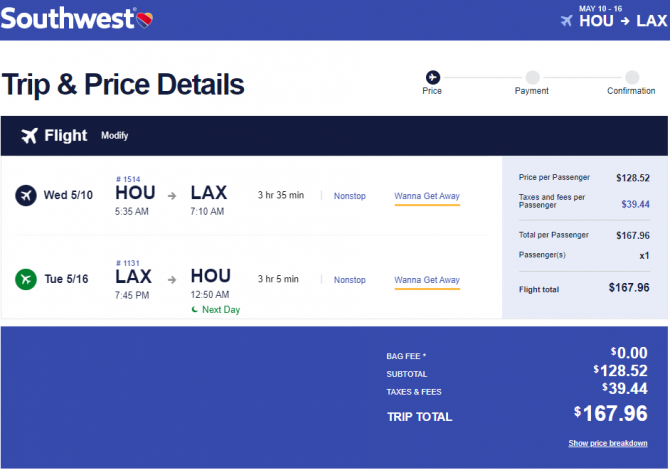The image size is (670, 470).
Task: Click Wanna Get Away fare on outbound flight
Action: (x=427, y=196)
